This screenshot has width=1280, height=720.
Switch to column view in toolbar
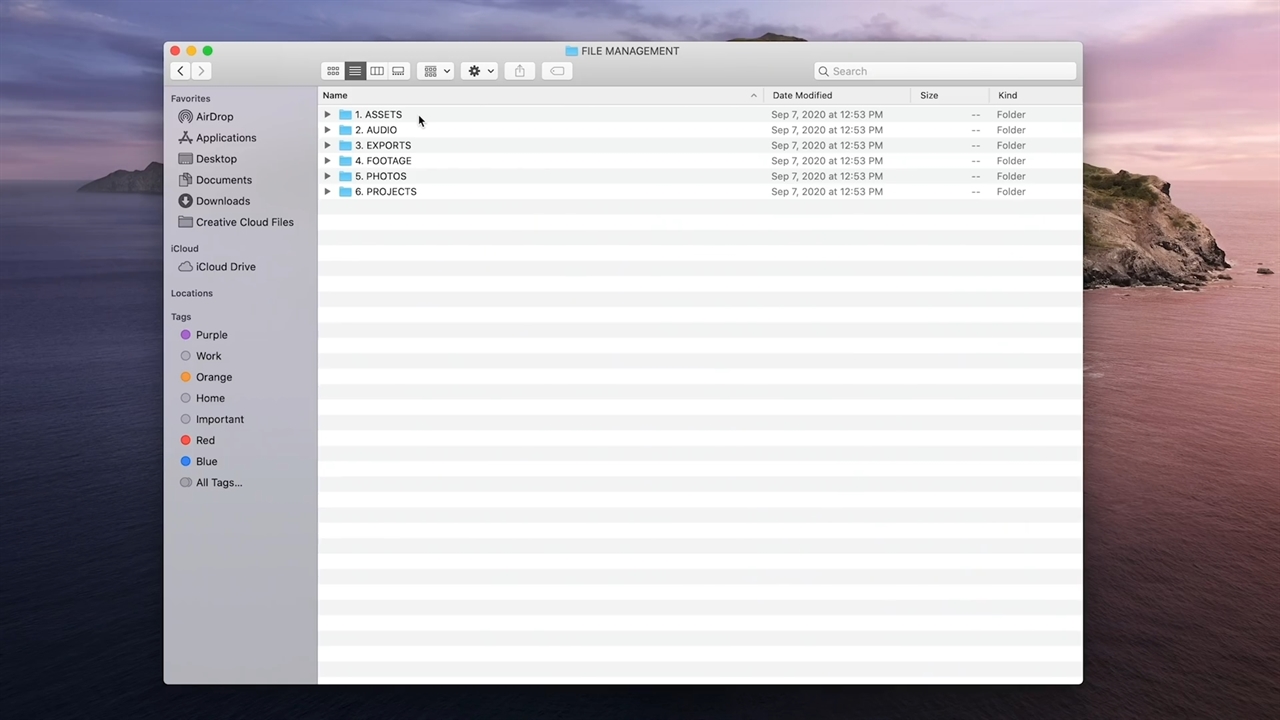click(377, 71)
